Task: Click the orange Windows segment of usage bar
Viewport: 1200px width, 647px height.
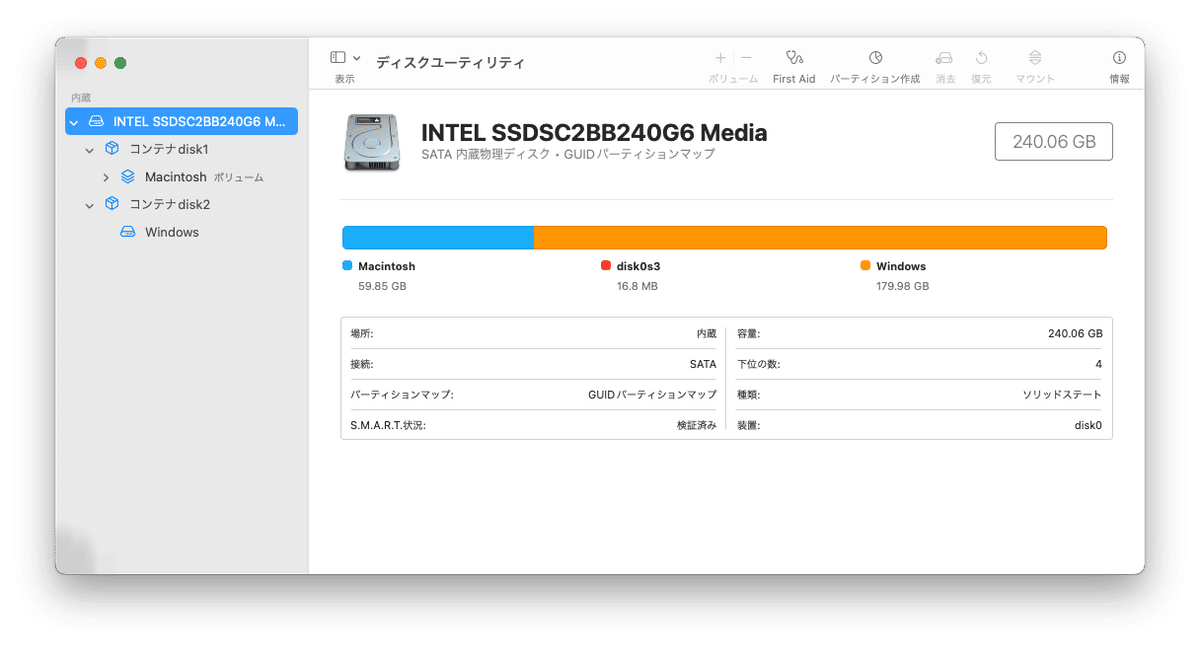Action: point(820,237)
